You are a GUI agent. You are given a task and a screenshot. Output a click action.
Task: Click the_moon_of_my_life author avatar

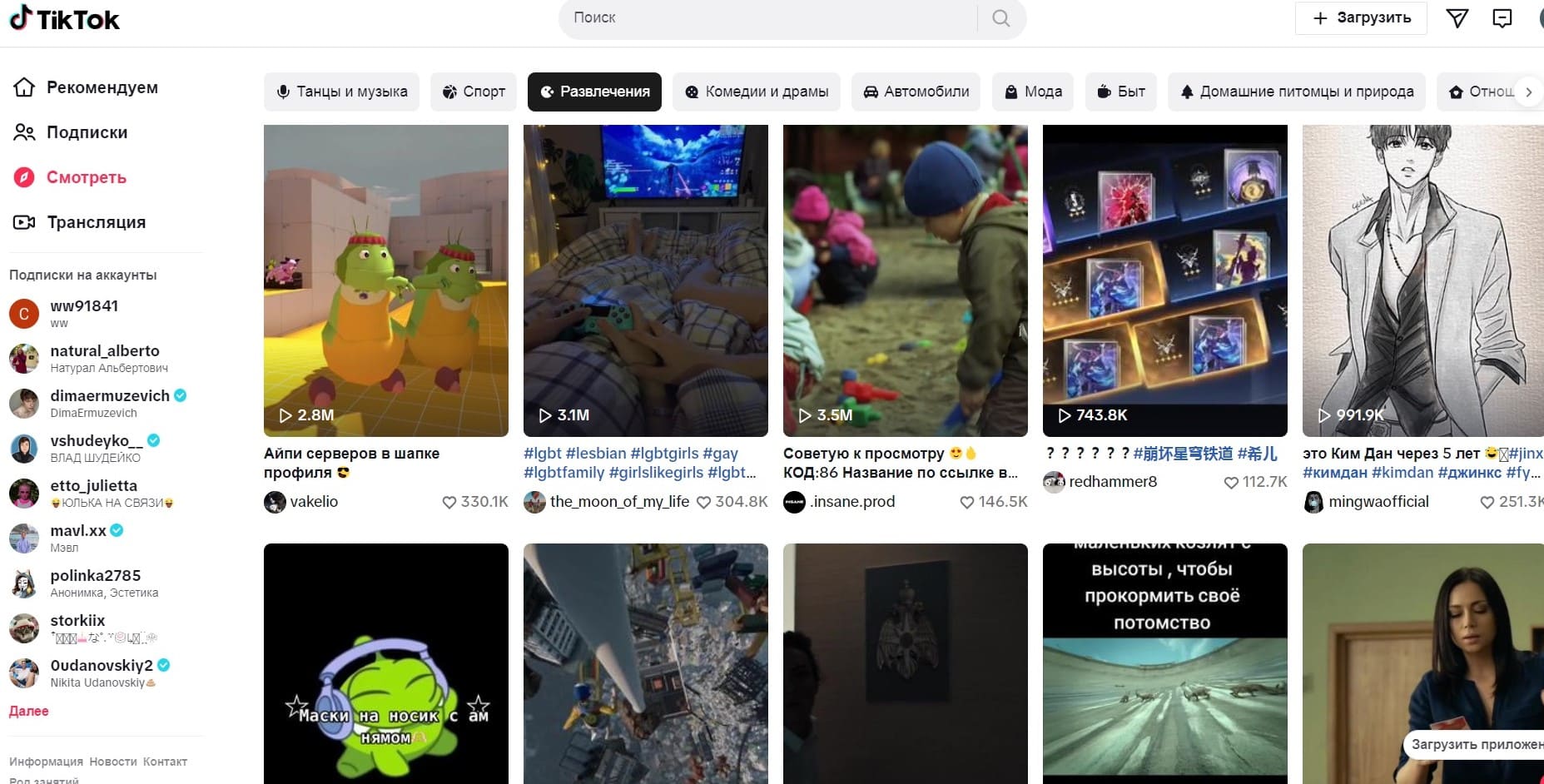tap(534, 502)
